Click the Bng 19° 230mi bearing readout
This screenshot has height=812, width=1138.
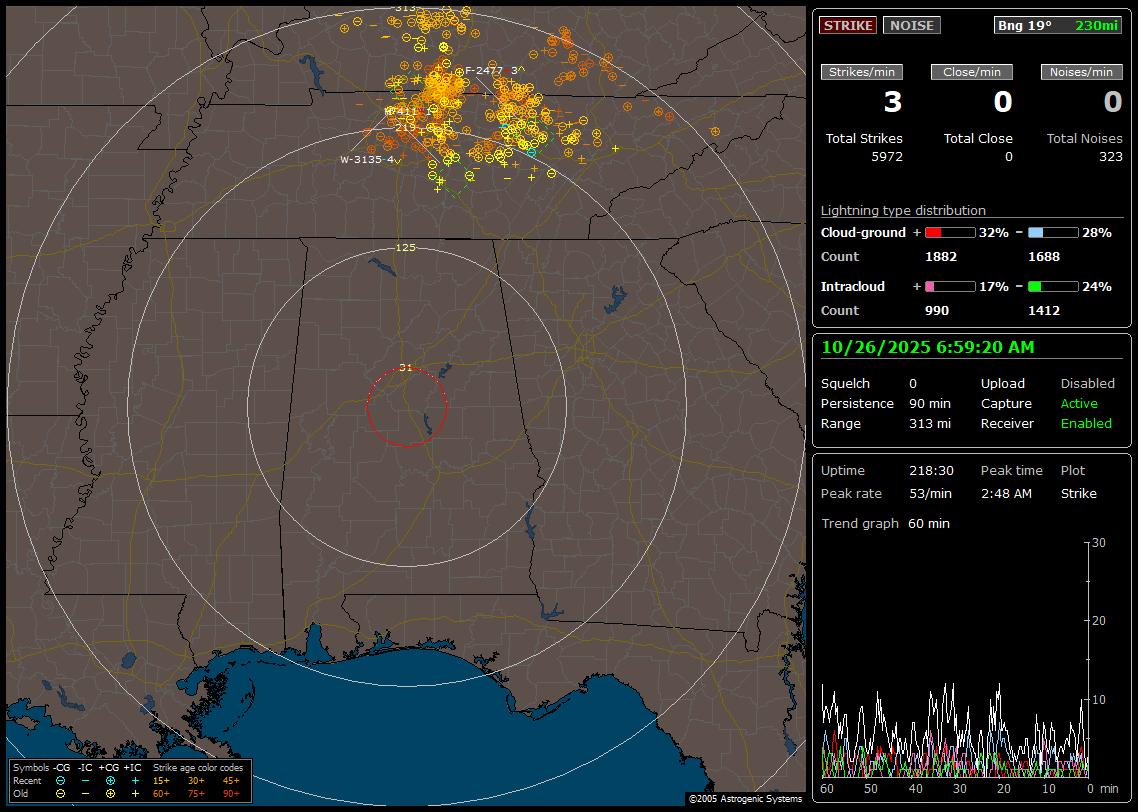[x=1058, y=25]
